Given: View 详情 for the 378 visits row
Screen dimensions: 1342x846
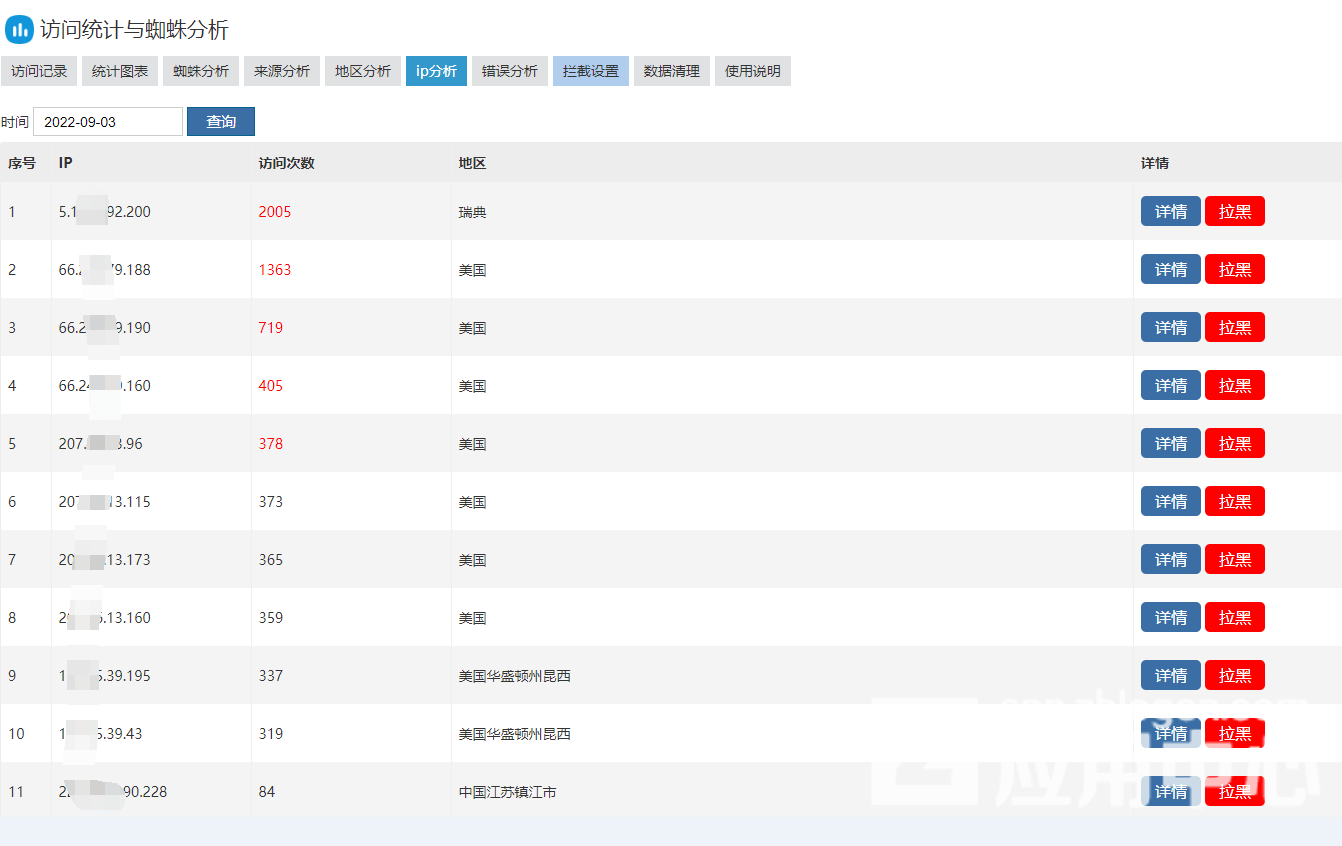Looking at the screenshot, I should click(1171, 443).
